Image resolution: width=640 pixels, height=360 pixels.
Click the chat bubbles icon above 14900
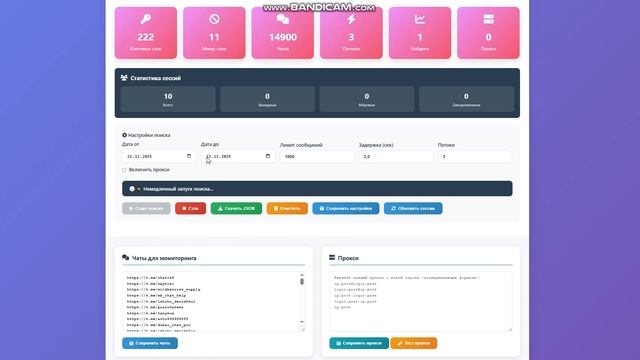[283, 19]
